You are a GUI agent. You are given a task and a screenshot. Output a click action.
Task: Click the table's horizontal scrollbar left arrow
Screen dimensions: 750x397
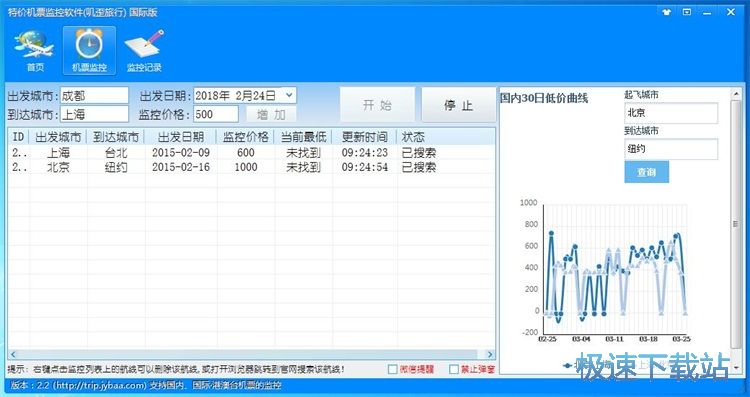pos(13,354)
